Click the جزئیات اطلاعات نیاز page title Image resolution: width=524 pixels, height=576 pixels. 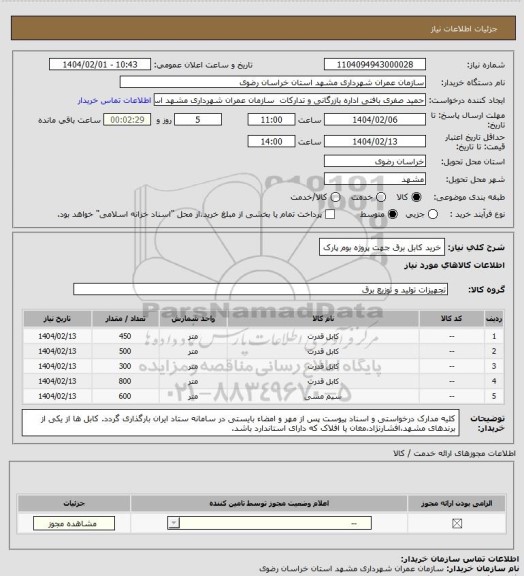click(464, 29)
